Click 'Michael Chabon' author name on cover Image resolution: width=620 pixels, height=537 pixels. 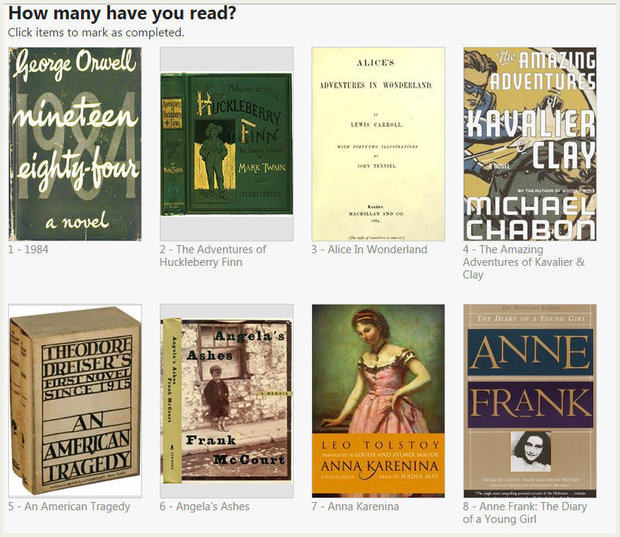[x=530, y=218]
